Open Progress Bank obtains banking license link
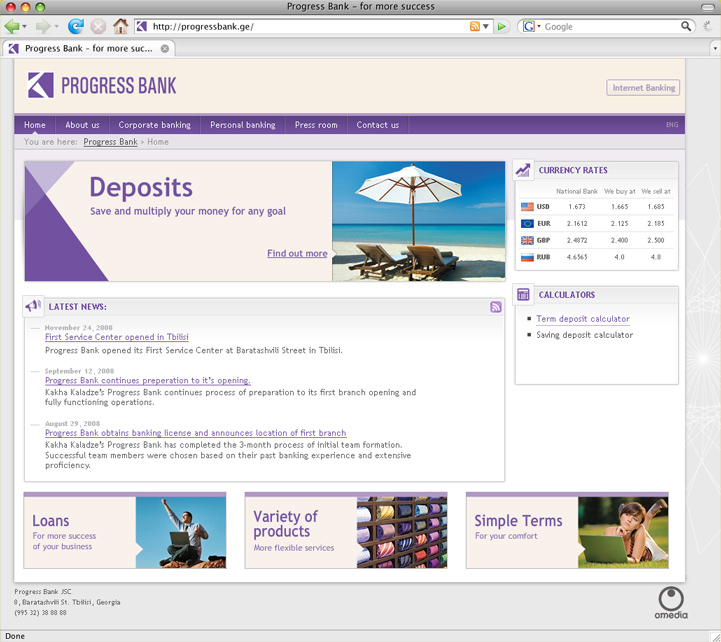 click(195, 433)
